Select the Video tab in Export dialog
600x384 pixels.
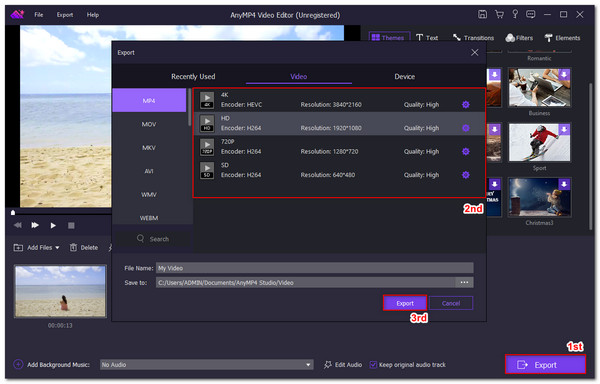pyautogui.click(x=298, y=76)
